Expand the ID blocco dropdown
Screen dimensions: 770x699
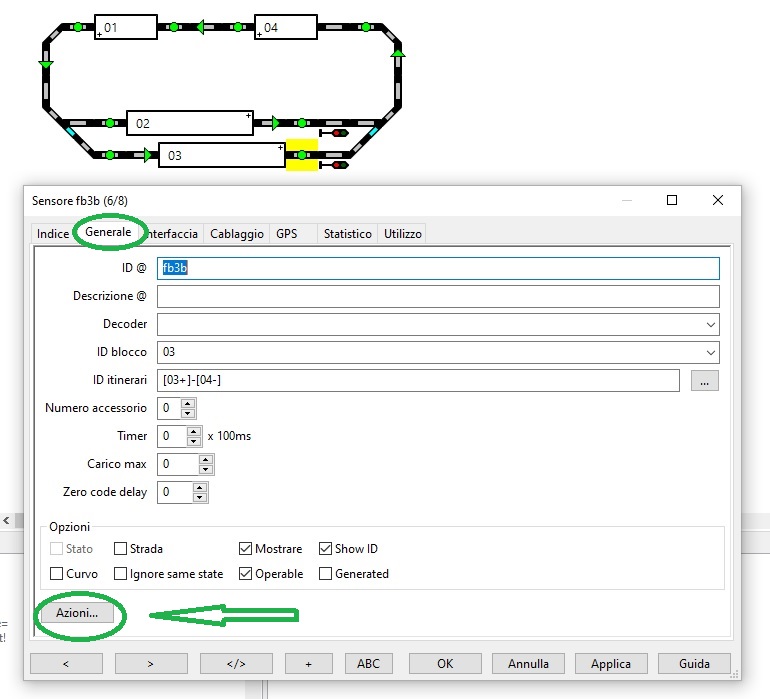(710, 353)
